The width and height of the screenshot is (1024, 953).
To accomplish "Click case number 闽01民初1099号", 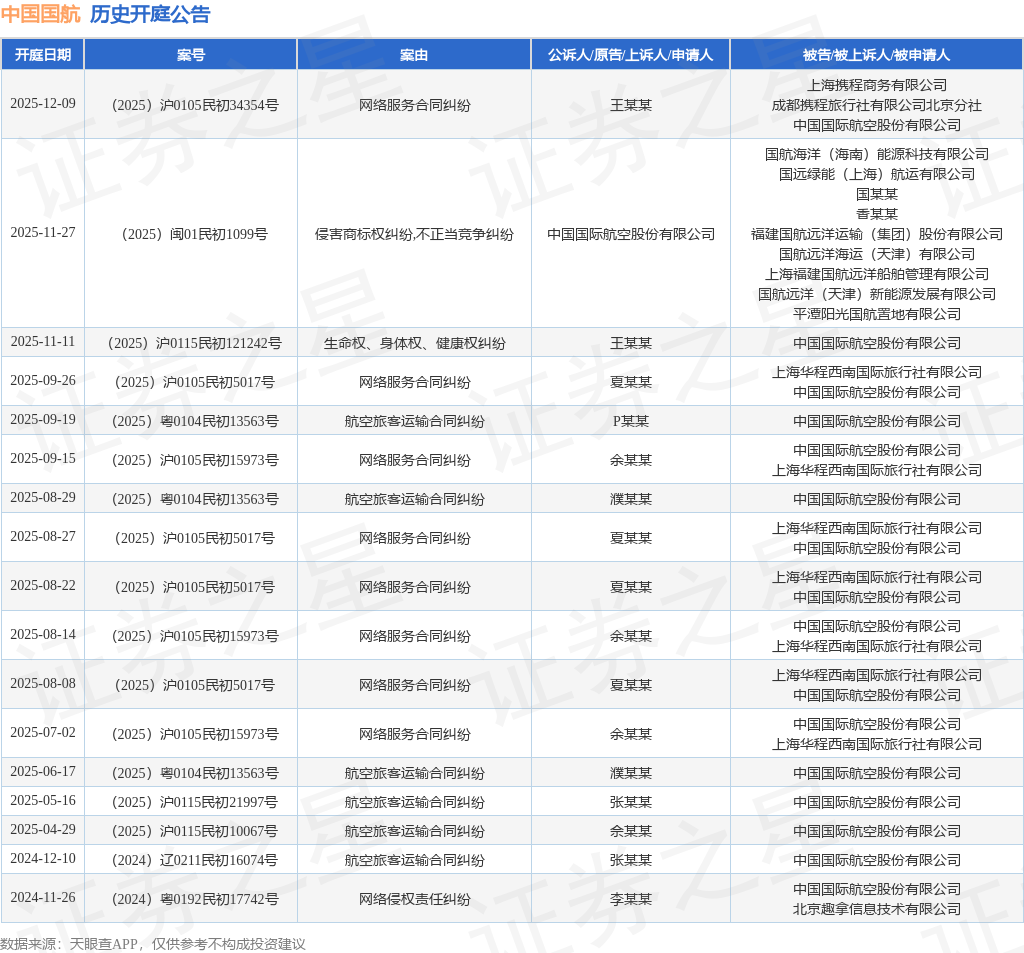I will (195, 234).
